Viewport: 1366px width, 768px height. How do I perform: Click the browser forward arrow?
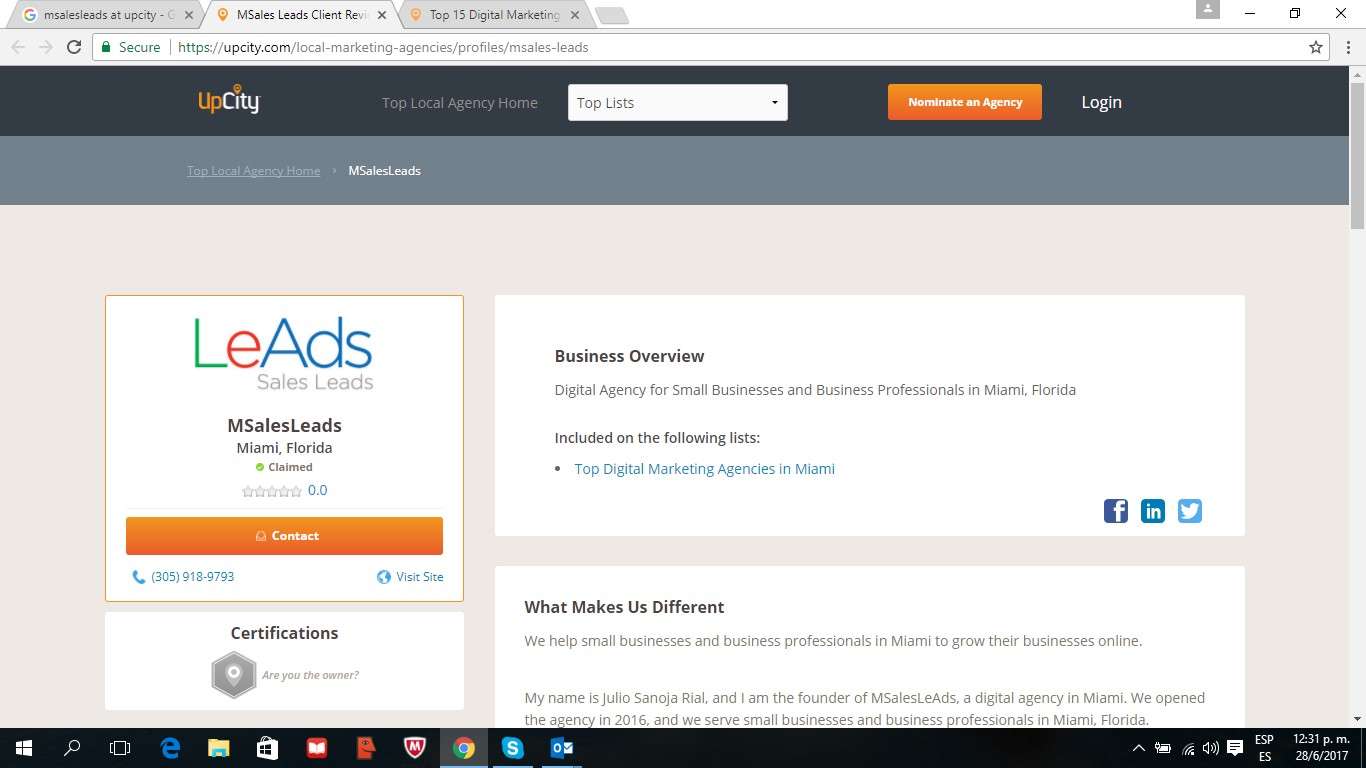point(46,47)
